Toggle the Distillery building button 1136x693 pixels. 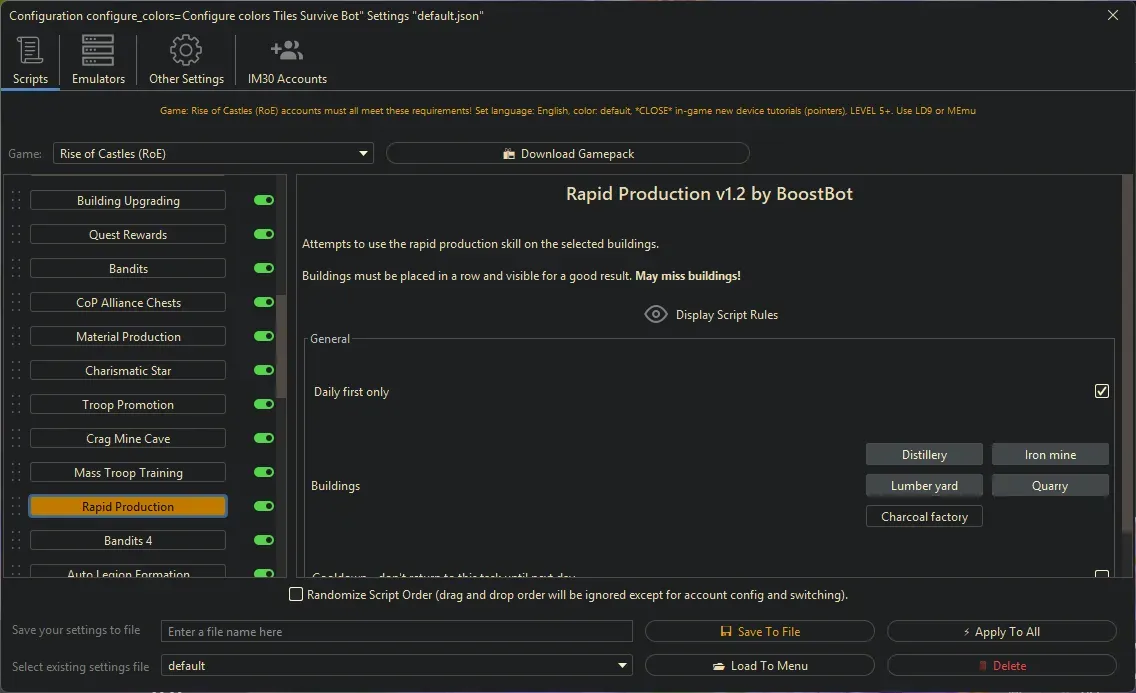(924, 455)
